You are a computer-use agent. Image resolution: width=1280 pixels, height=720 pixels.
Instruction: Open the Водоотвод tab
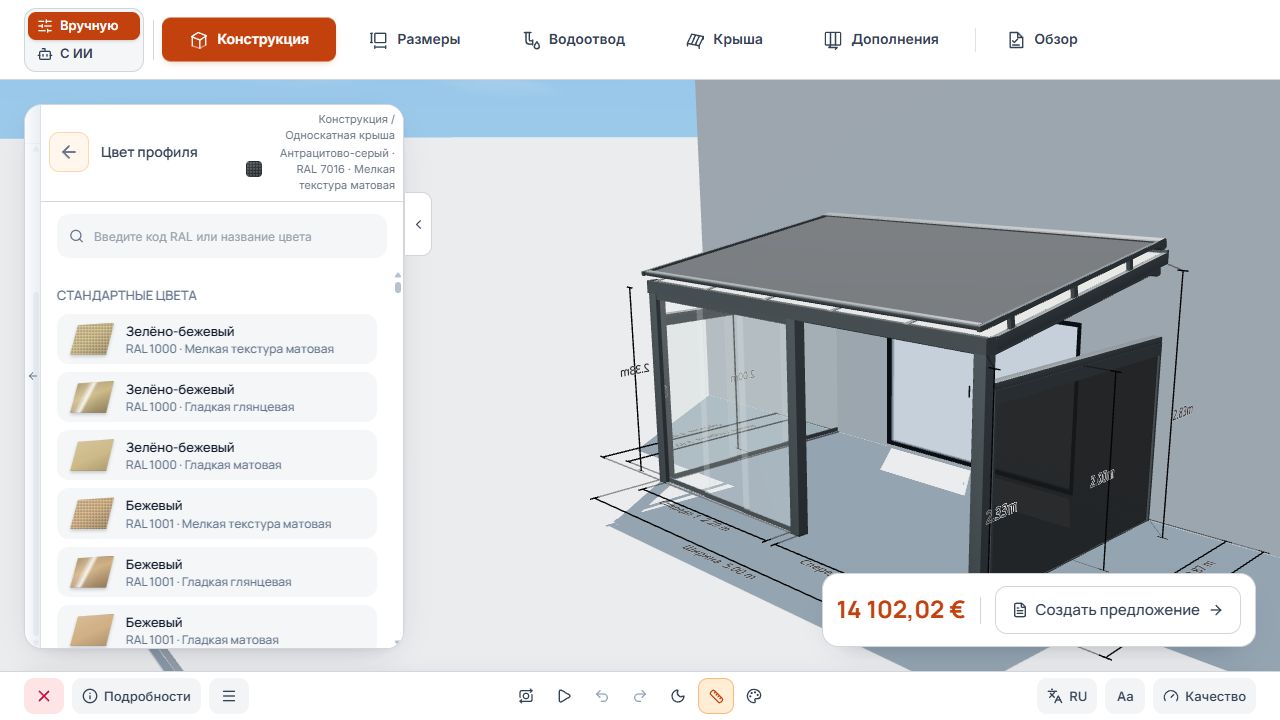click(574, 40)
